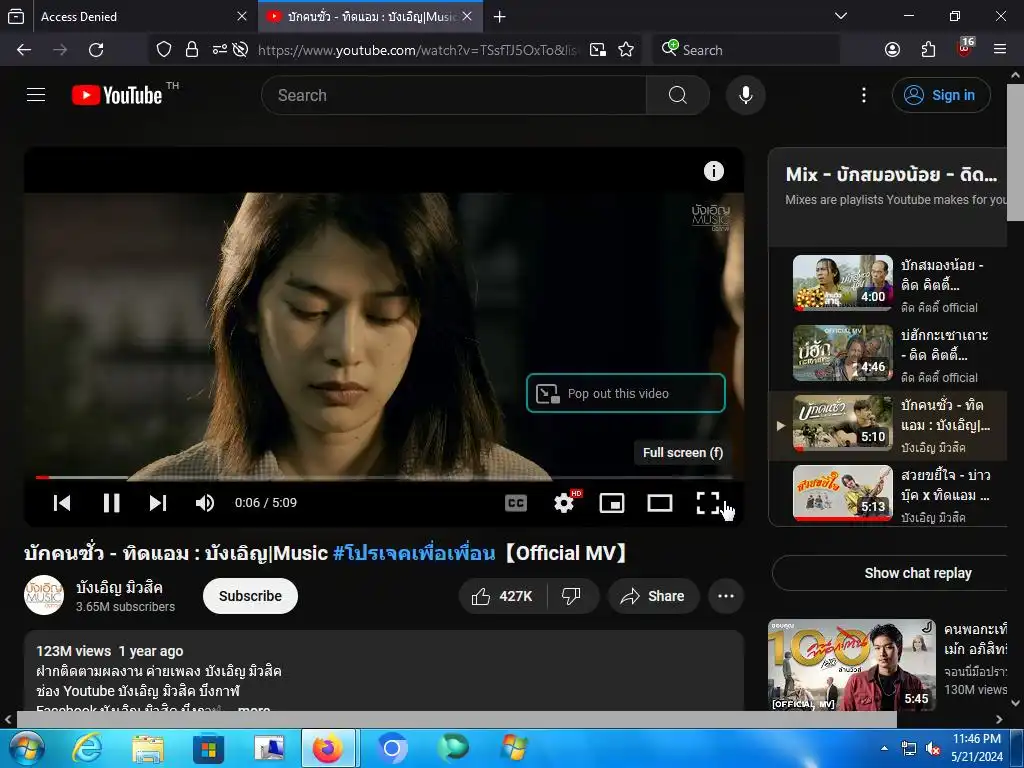Click the Firefox search box

746,50
